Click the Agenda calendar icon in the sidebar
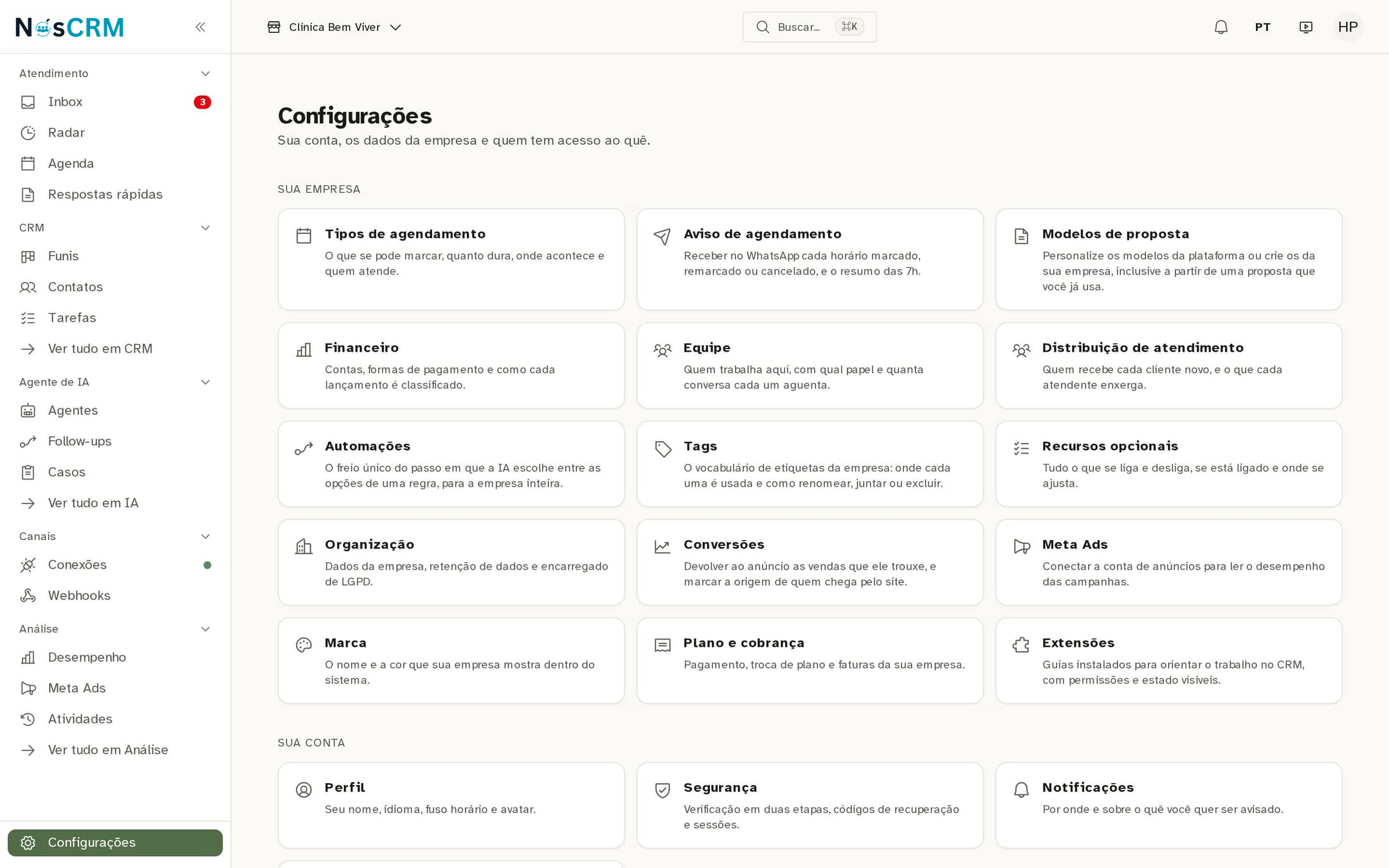 [x=28, y=164]
